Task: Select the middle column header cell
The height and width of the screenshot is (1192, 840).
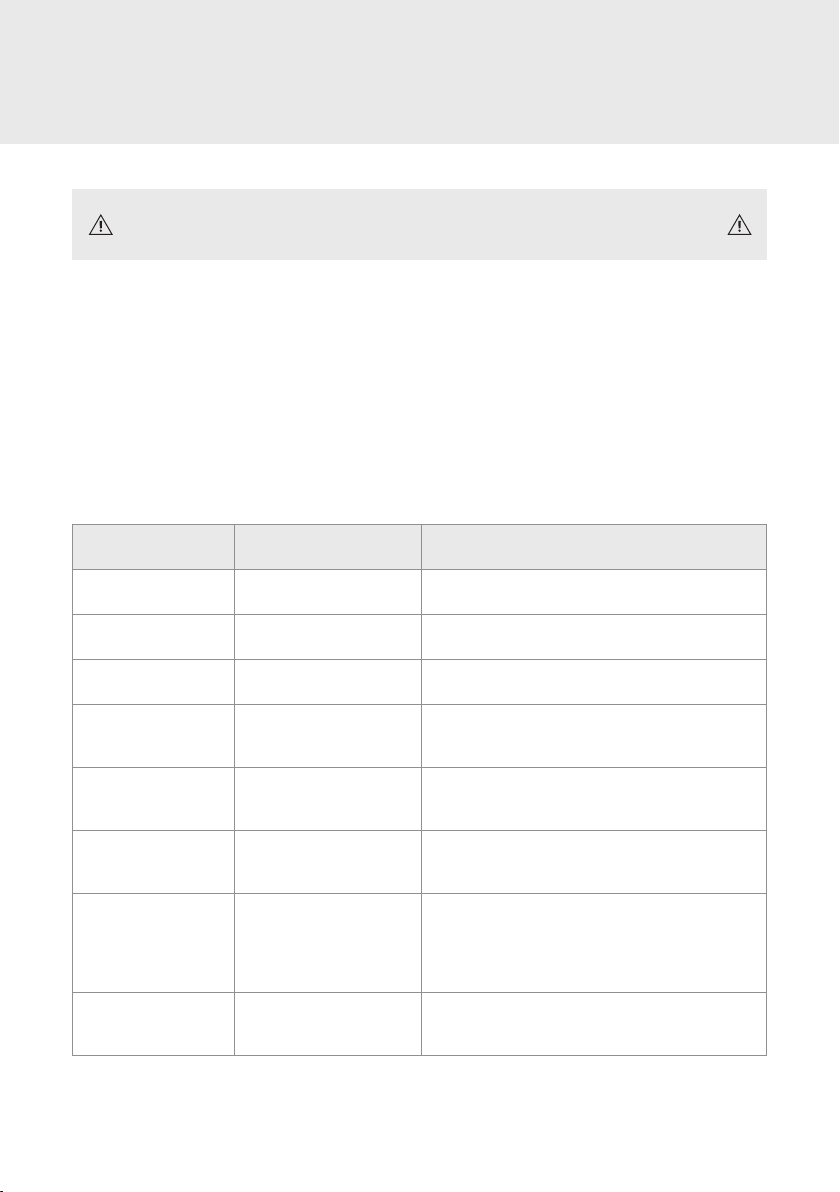Action: (x=328, y=547)
